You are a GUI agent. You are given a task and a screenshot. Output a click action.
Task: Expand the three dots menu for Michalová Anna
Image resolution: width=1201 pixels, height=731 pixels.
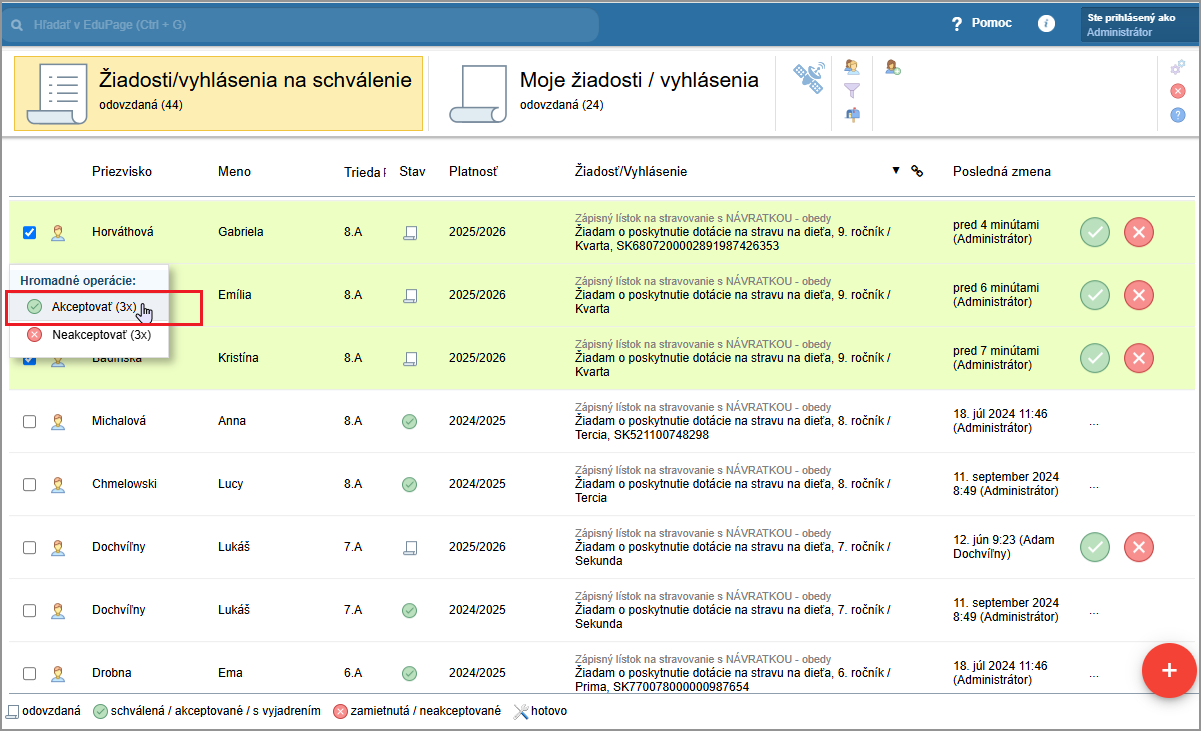[1093, 422]
